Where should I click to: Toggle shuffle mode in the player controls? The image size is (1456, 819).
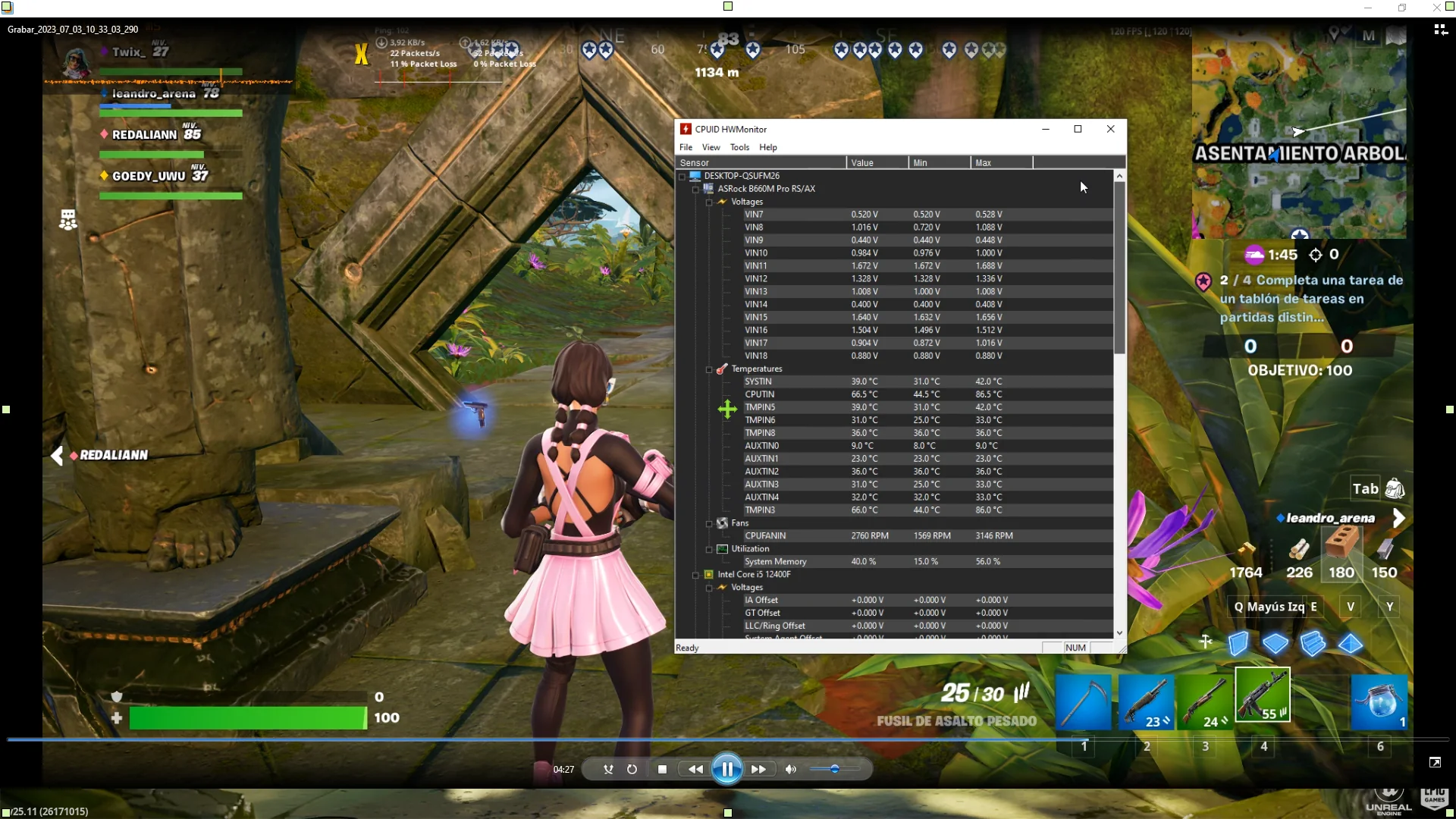tap(608, 769)
